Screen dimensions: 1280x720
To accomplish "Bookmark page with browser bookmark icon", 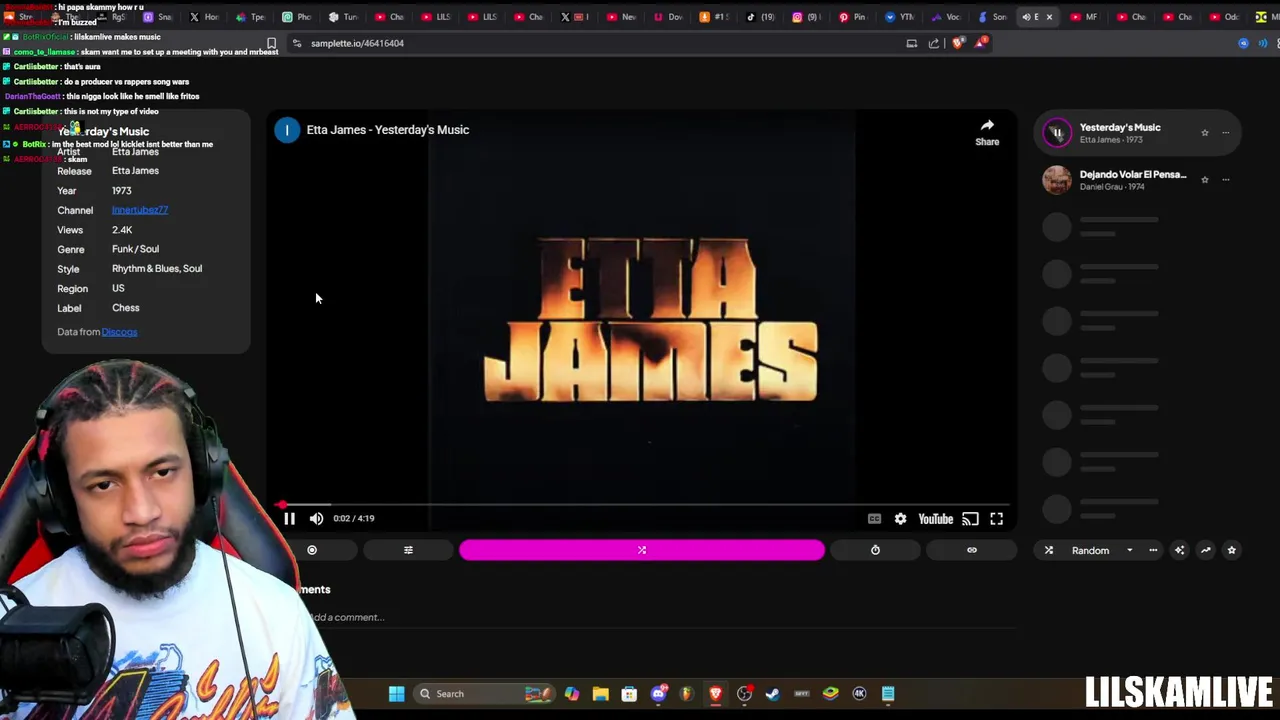I will coord(271,43).
